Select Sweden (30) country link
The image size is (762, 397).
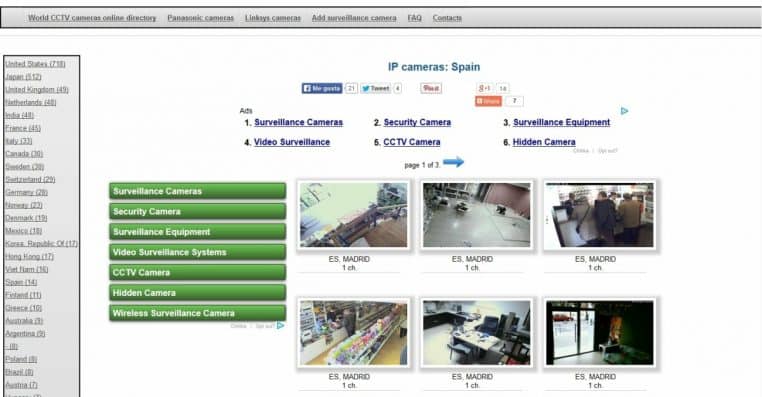coord(25,167)
